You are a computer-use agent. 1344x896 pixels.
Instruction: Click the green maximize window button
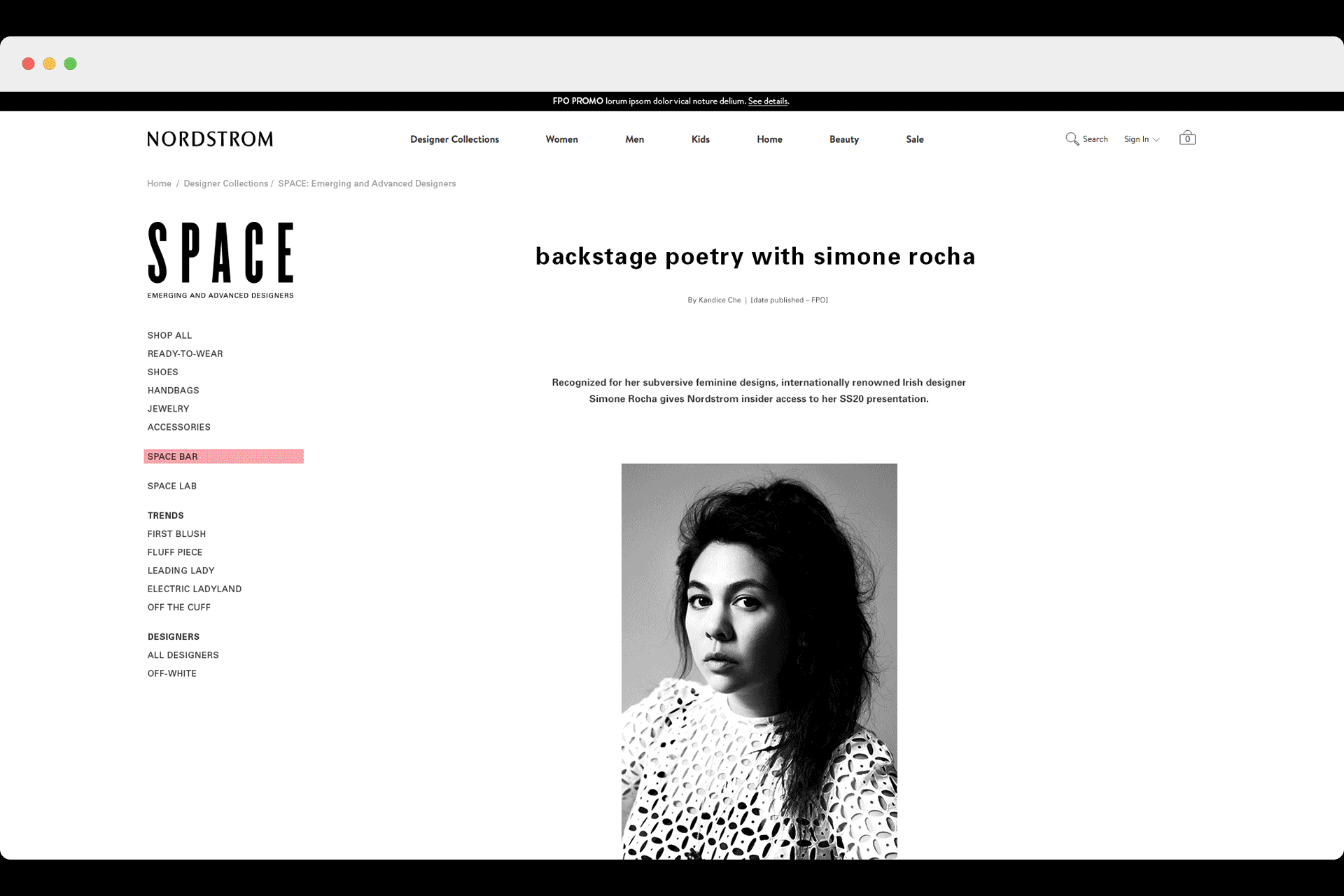click(x=71, y=64)
